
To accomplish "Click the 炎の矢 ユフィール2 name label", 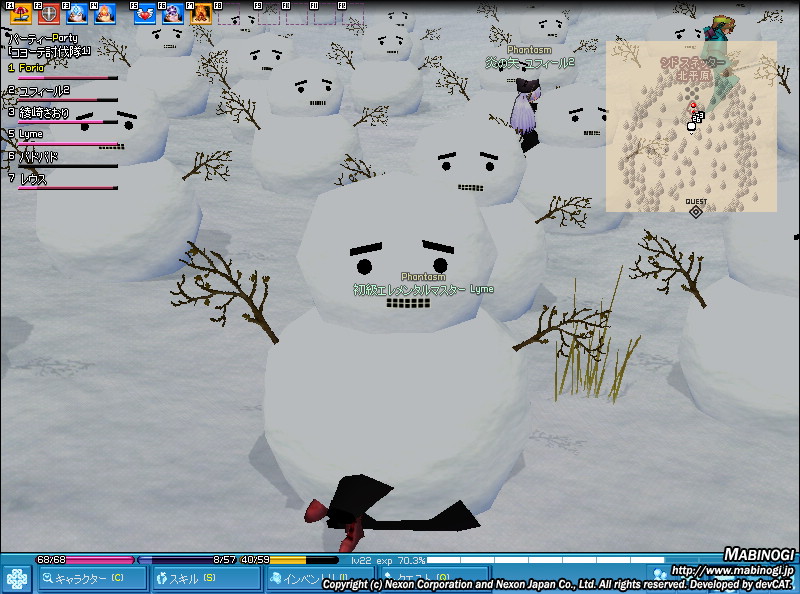I will pyautogui.click(x=530, y=63).
